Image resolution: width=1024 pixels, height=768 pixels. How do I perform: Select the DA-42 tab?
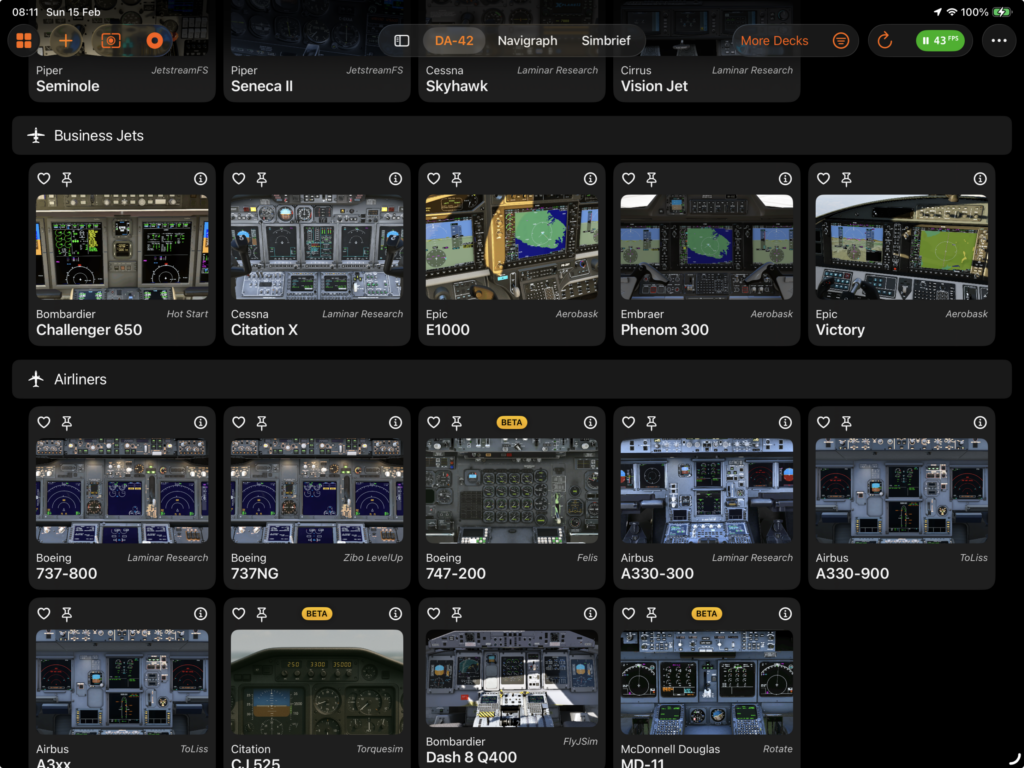tap(454, 41)
